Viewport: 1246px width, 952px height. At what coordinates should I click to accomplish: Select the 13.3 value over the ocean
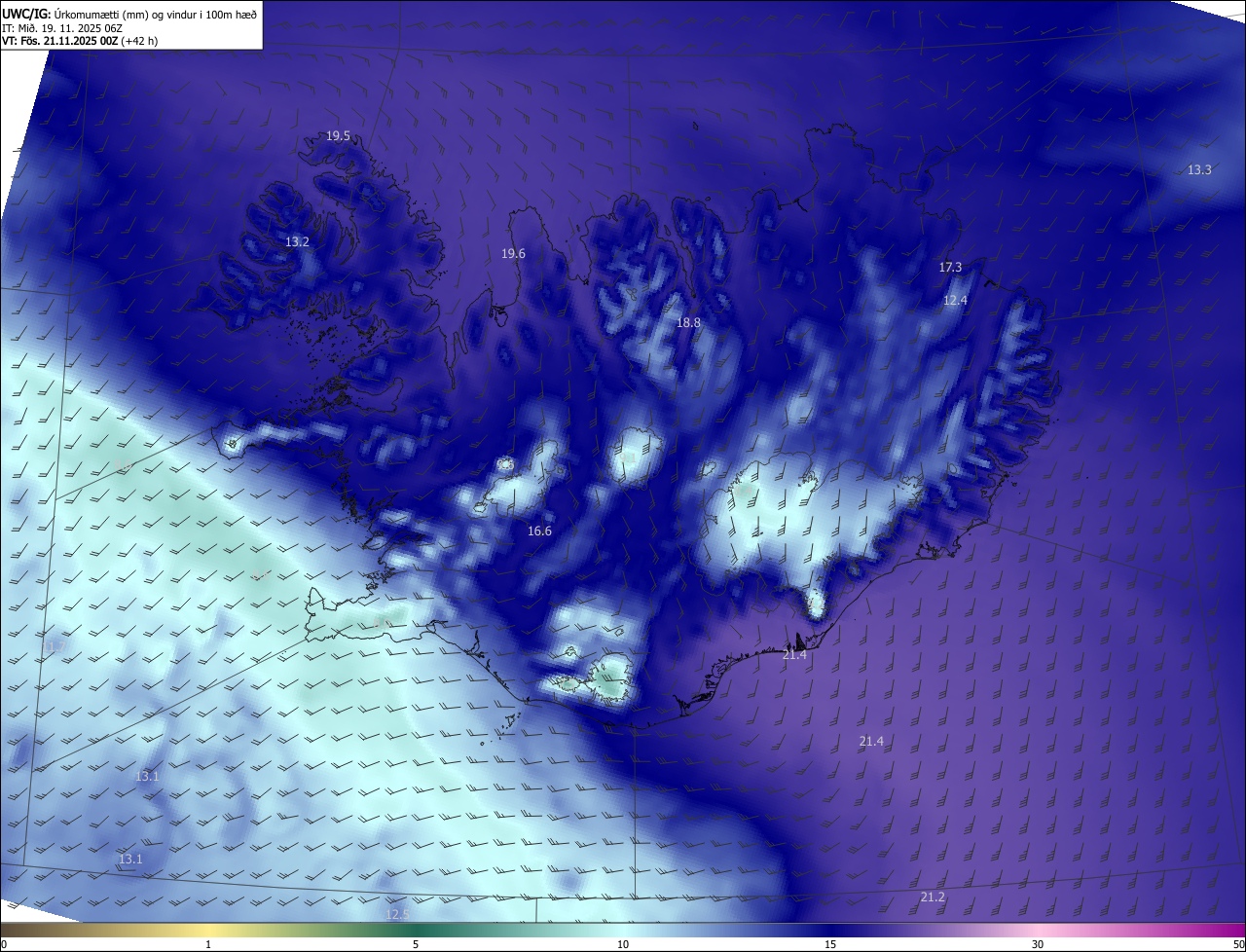(1199, 169)
